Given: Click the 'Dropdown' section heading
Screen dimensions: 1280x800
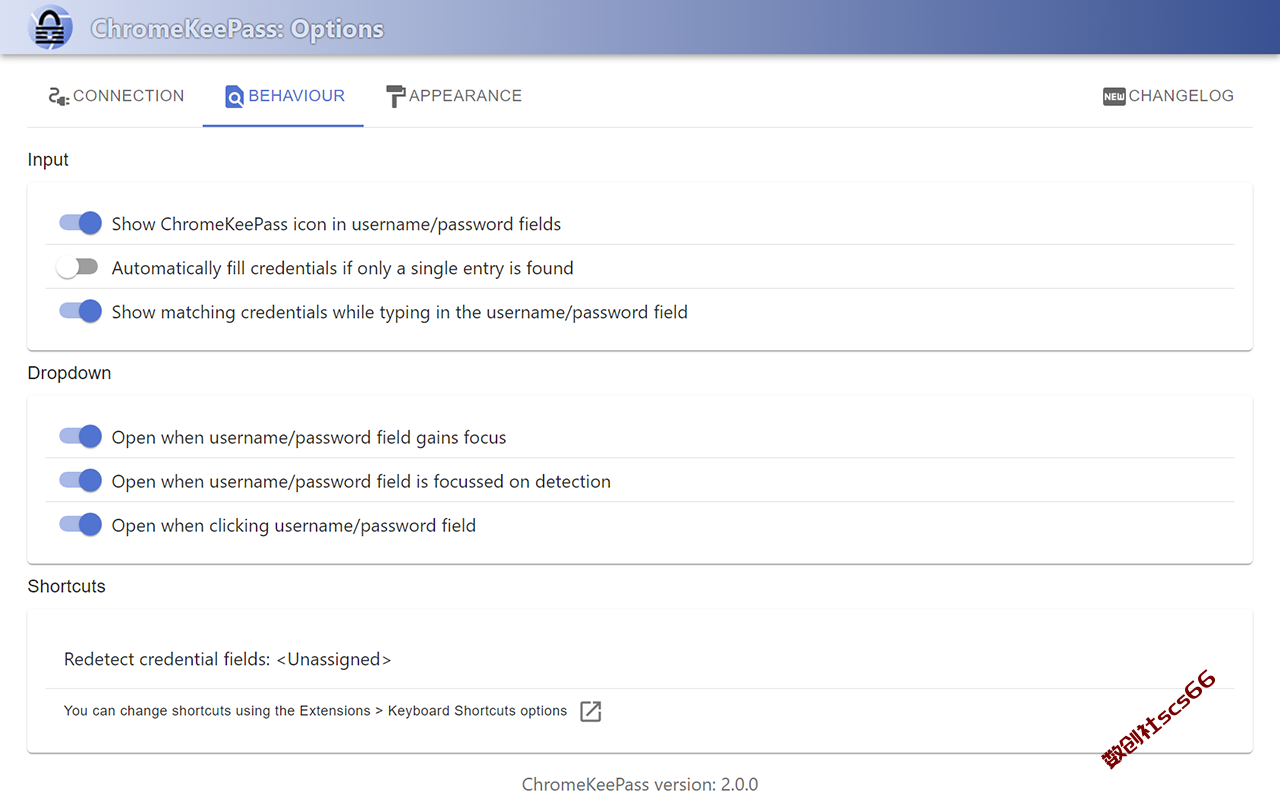Looking at the screenshot, I should tap(69, 373).
